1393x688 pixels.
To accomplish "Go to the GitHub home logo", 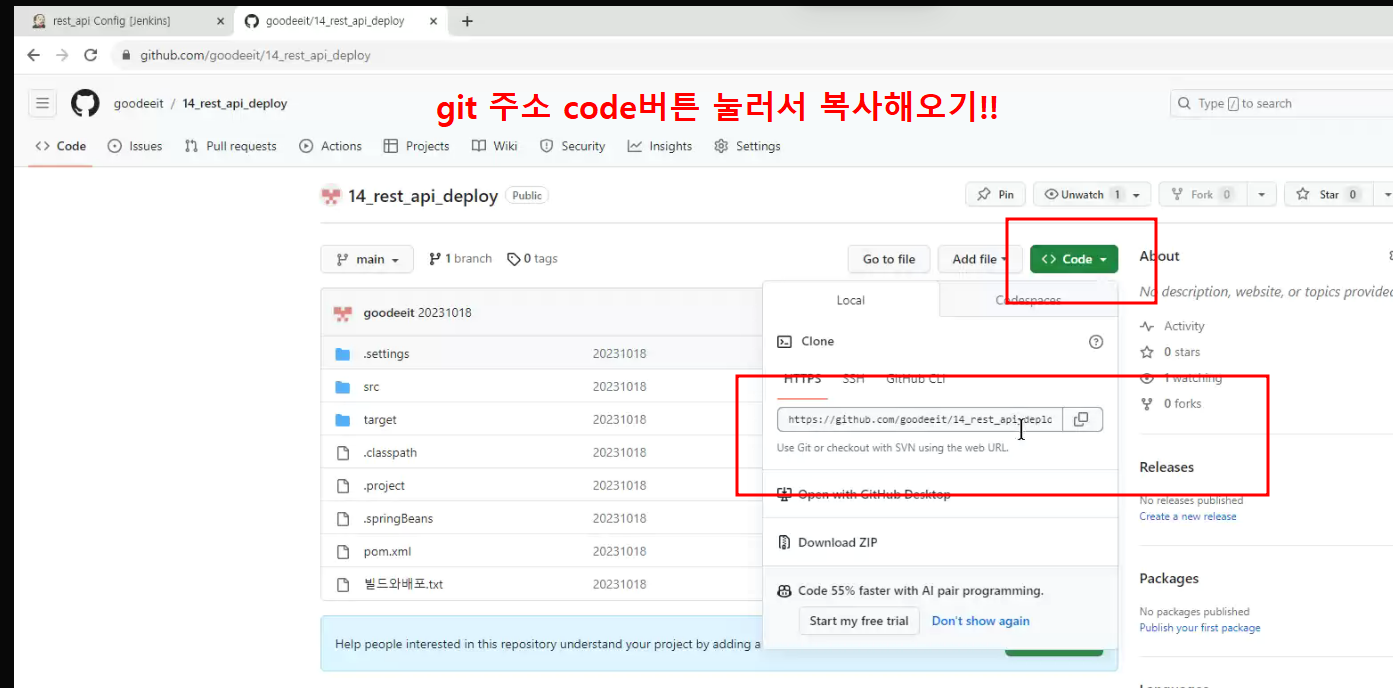I will tap(85, 103).
